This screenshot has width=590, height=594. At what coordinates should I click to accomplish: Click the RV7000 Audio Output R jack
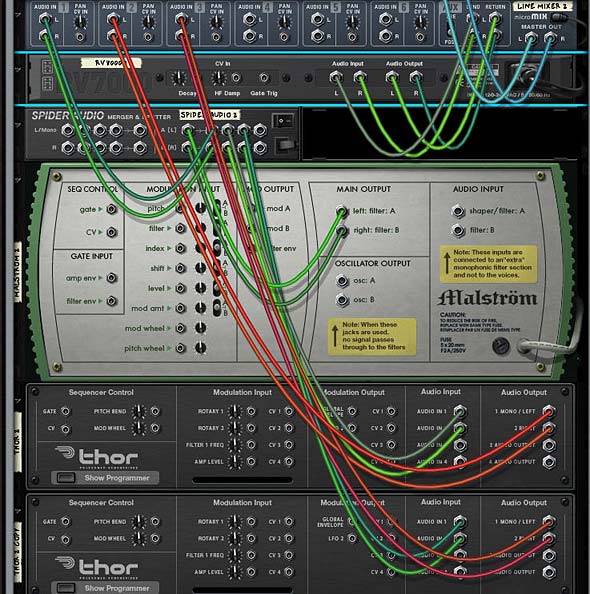pos(416,78)
